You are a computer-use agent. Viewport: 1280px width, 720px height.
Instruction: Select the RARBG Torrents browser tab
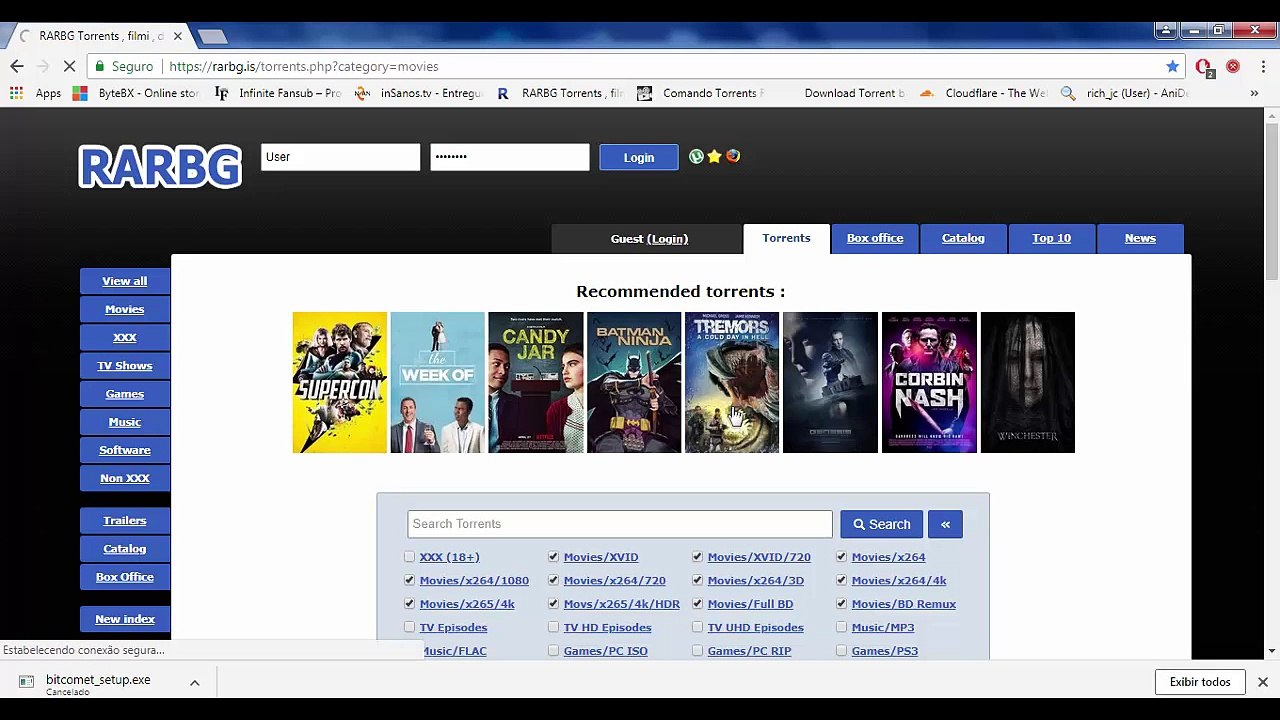(x=100, y=36)
